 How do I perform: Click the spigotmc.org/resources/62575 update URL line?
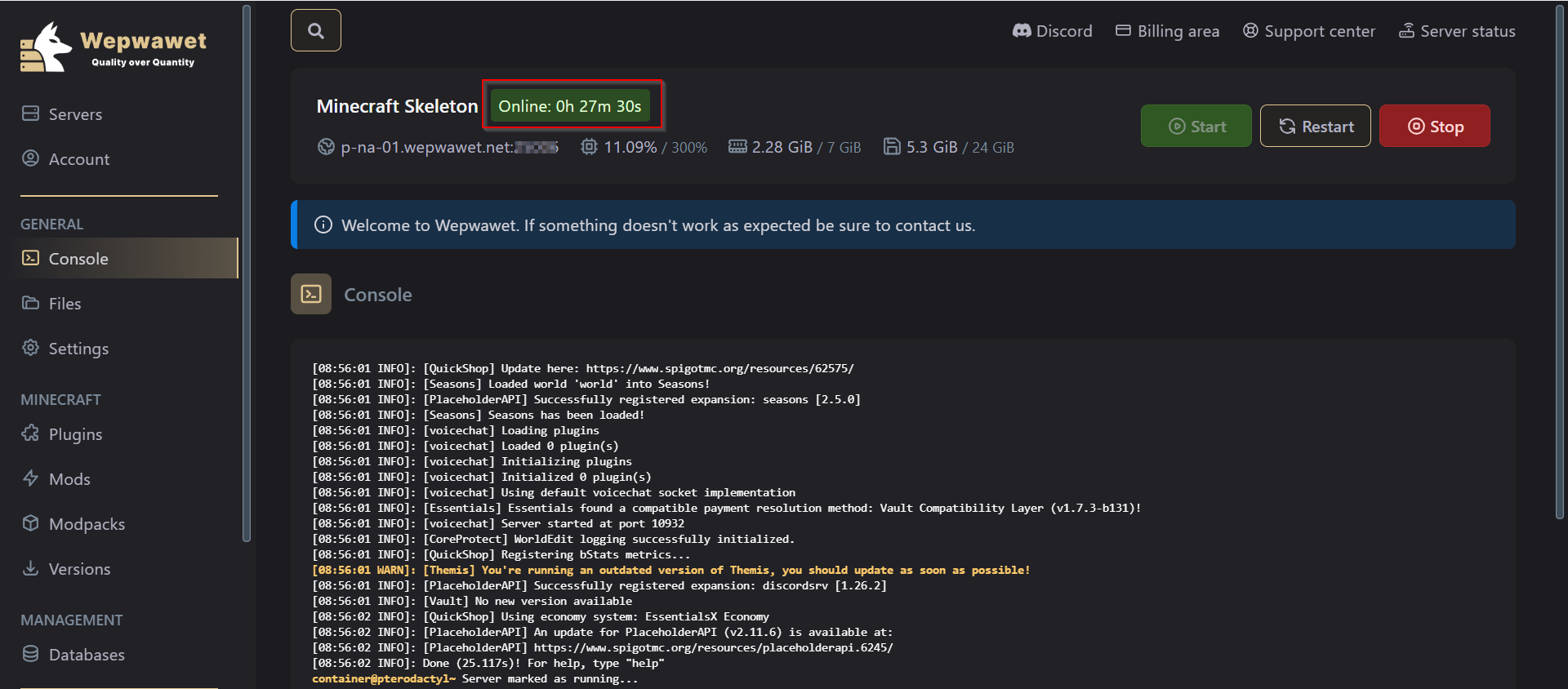(583, 368)
